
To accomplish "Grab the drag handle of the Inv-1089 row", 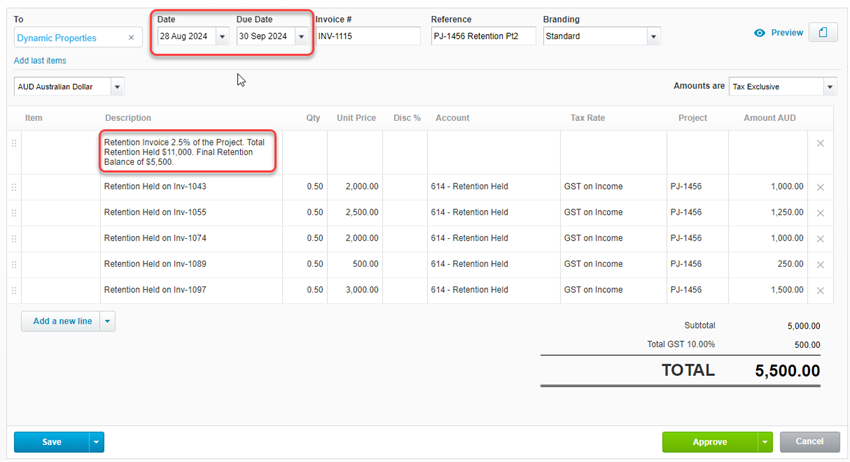I will [14, 265].
